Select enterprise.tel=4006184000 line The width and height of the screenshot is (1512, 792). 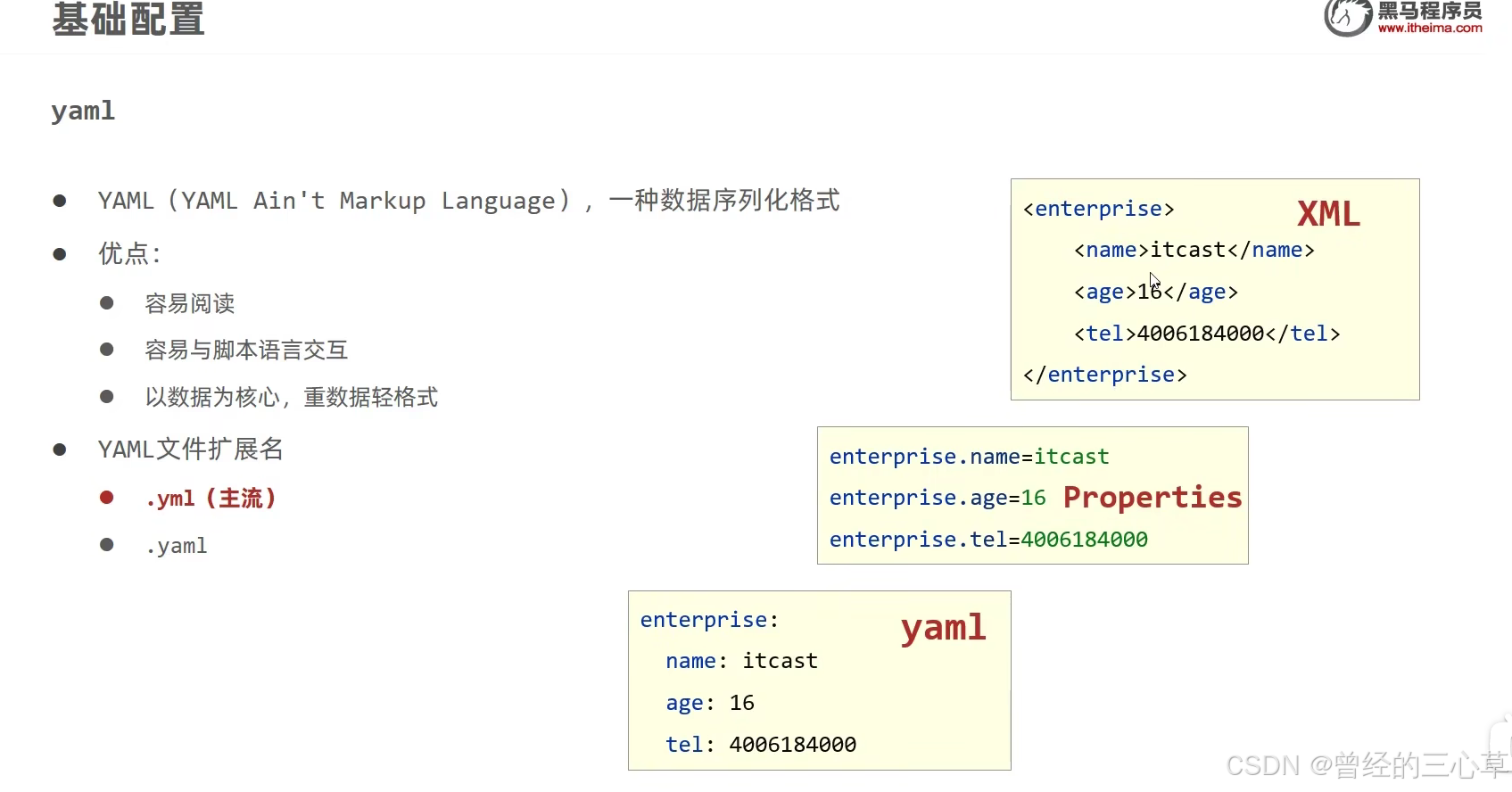click(x=988, y=540)
